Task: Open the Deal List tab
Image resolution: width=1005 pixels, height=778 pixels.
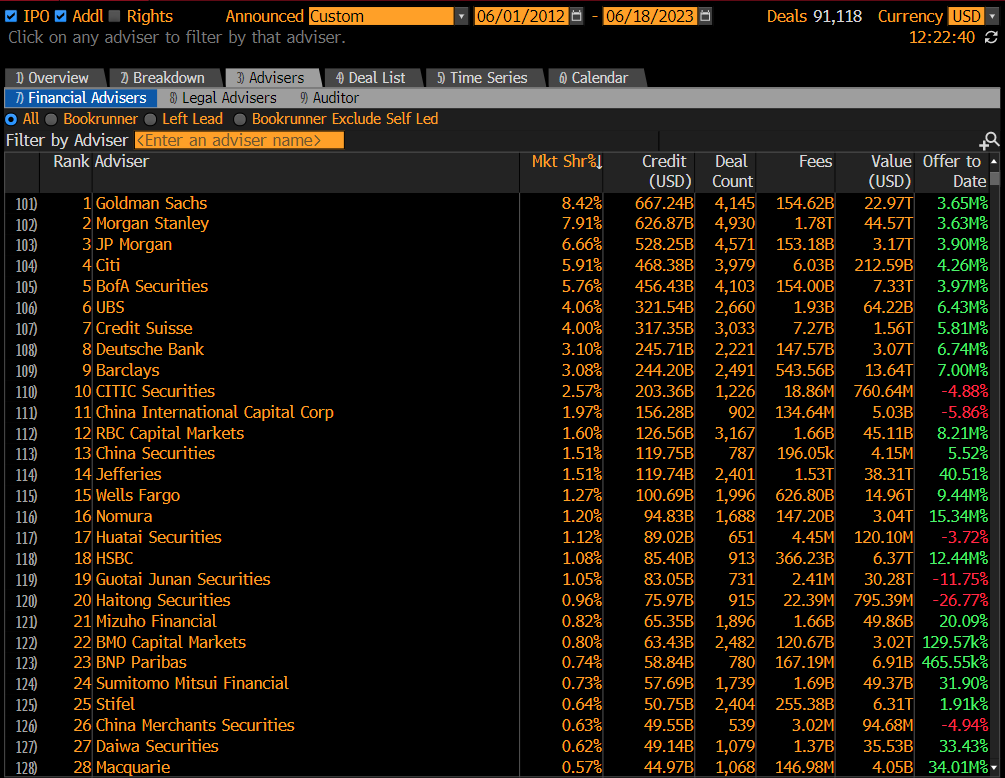Action: [x=372, y=78]
